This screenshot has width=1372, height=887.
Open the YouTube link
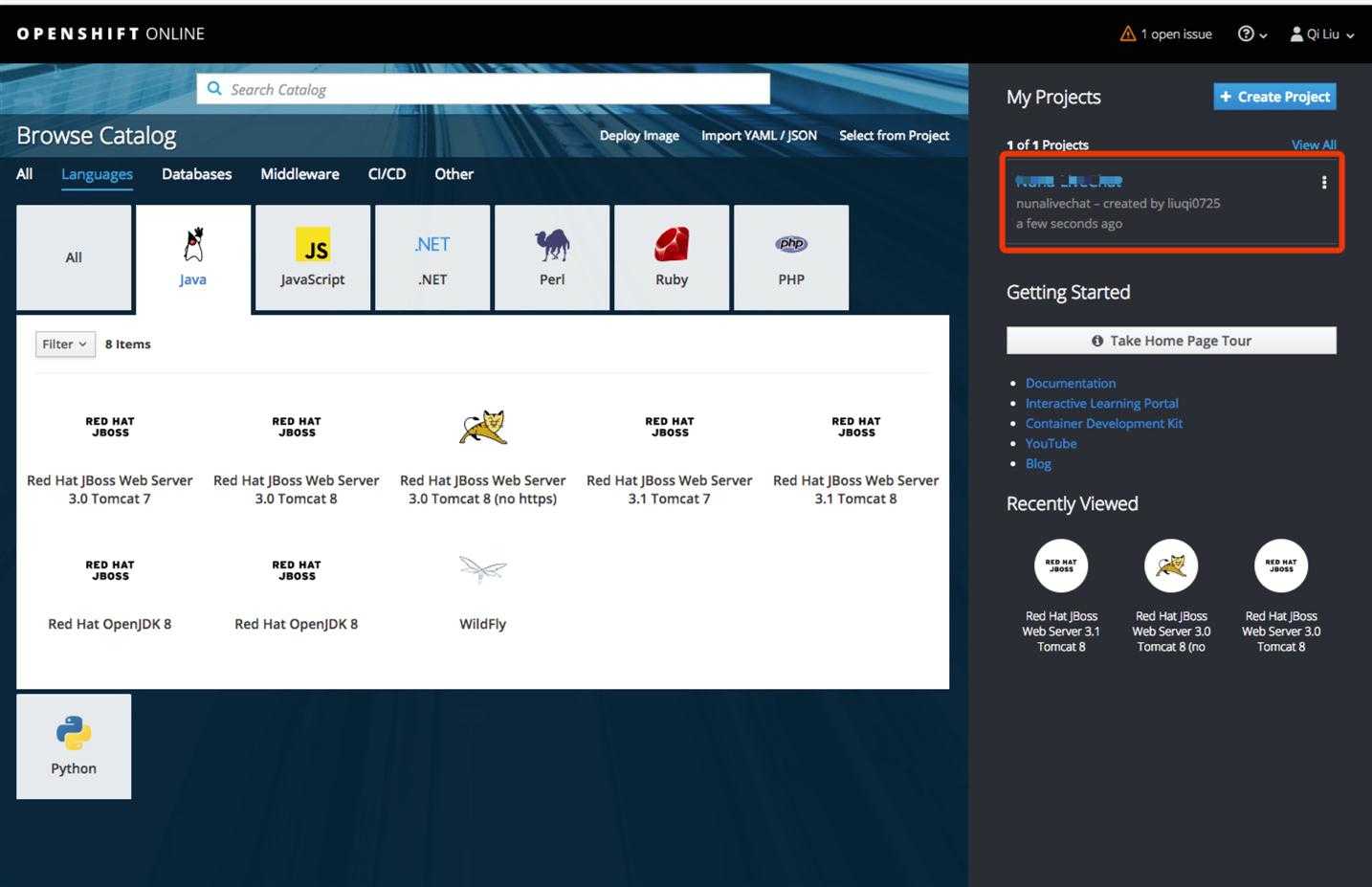(x=1051, y=443)
